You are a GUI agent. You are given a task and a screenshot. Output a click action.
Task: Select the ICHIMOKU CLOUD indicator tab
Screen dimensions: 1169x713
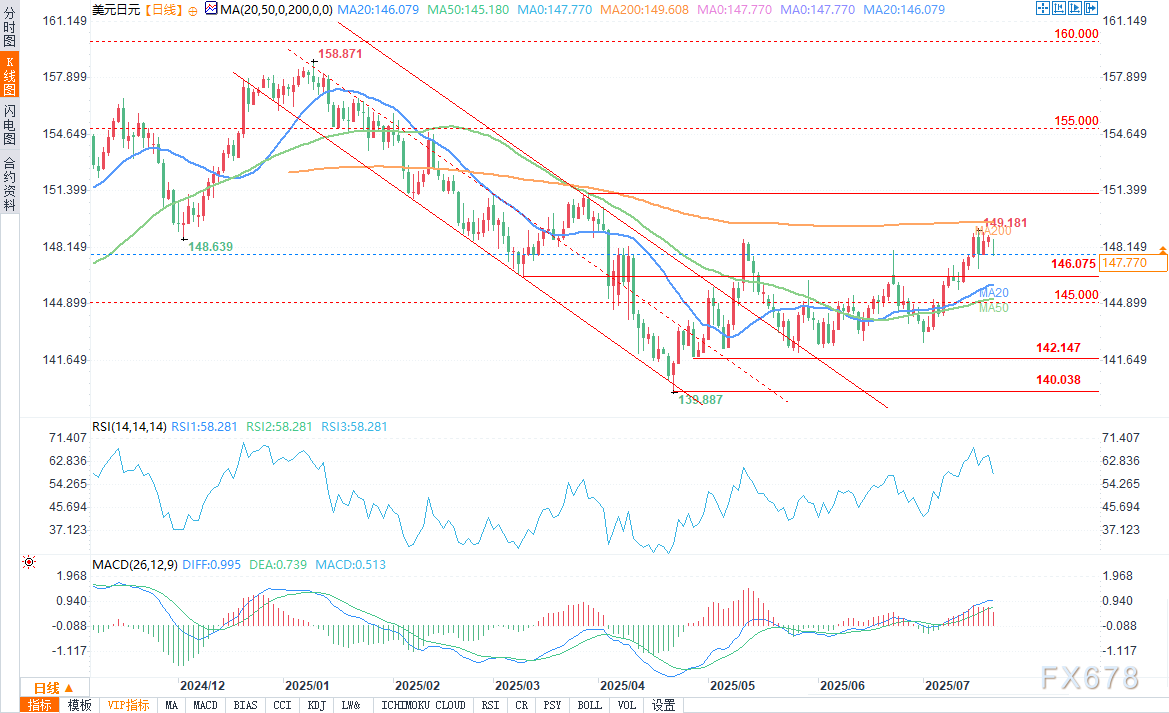pyautogui.click(x=424, y=705)
